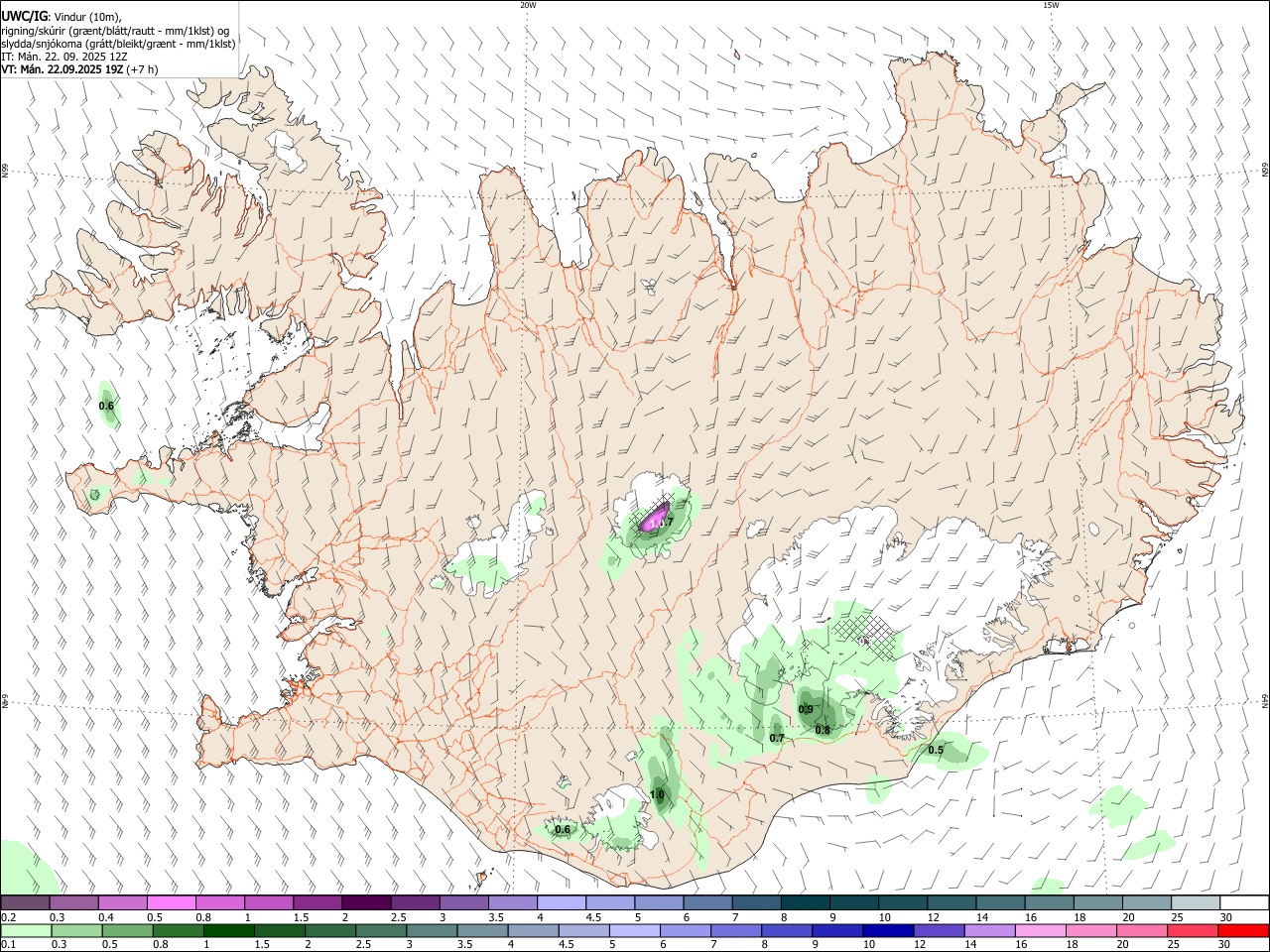
Task: Click the bright pink 0.5 swatch on snow scale
Action: [x=171, y=902]
